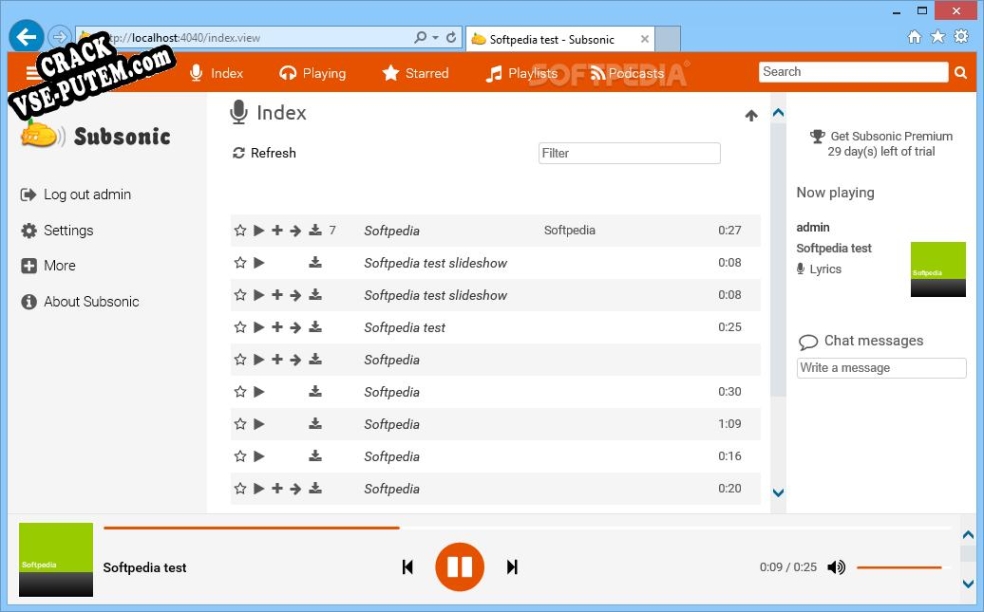Open the Starred tab

pyautogui.click(x=415, y=73)
